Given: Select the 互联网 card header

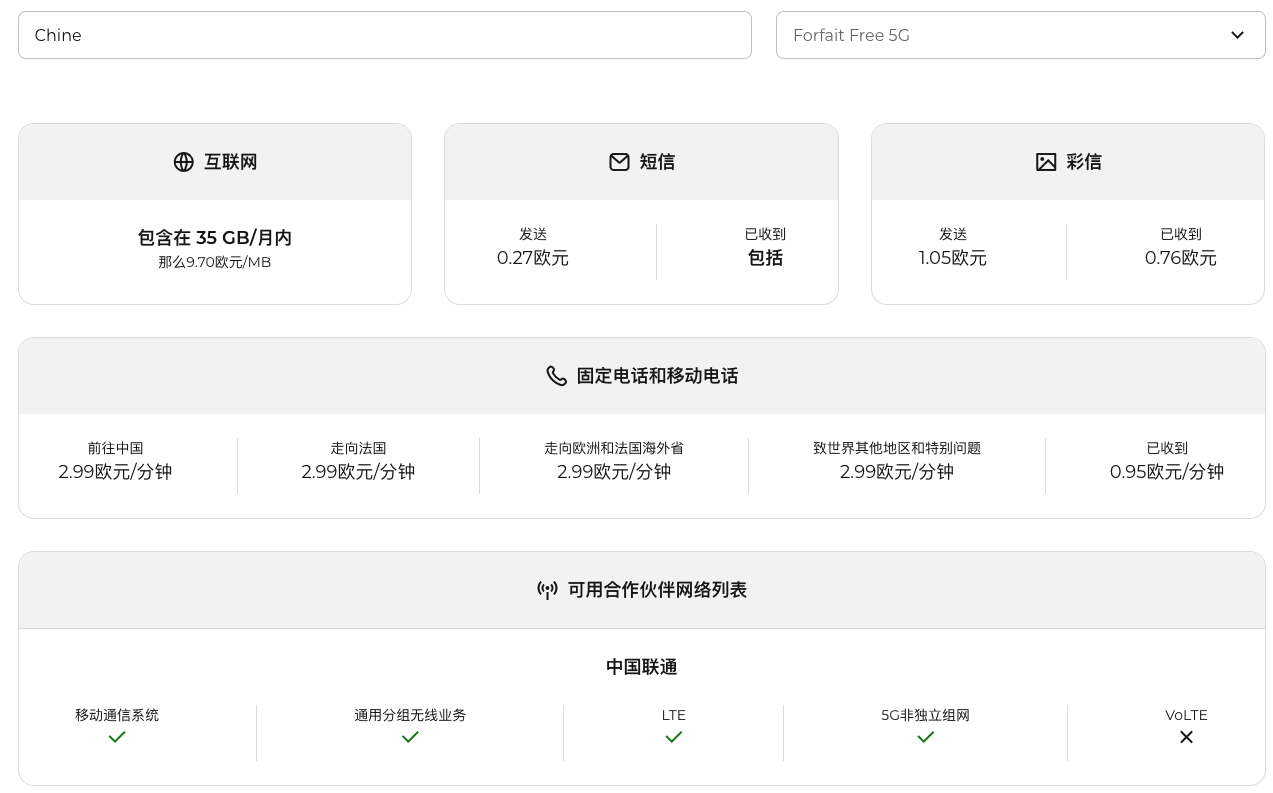Looking at the screenshot, I should 215,162.
